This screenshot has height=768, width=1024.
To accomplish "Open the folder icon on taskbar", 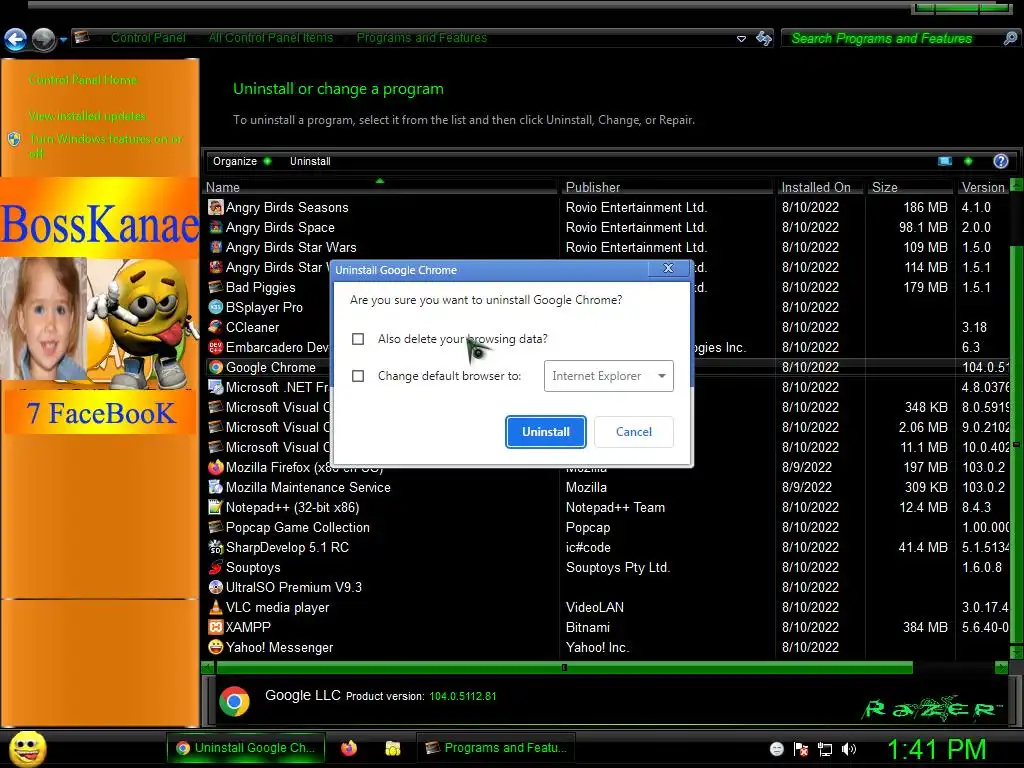I will click(392, 748).
